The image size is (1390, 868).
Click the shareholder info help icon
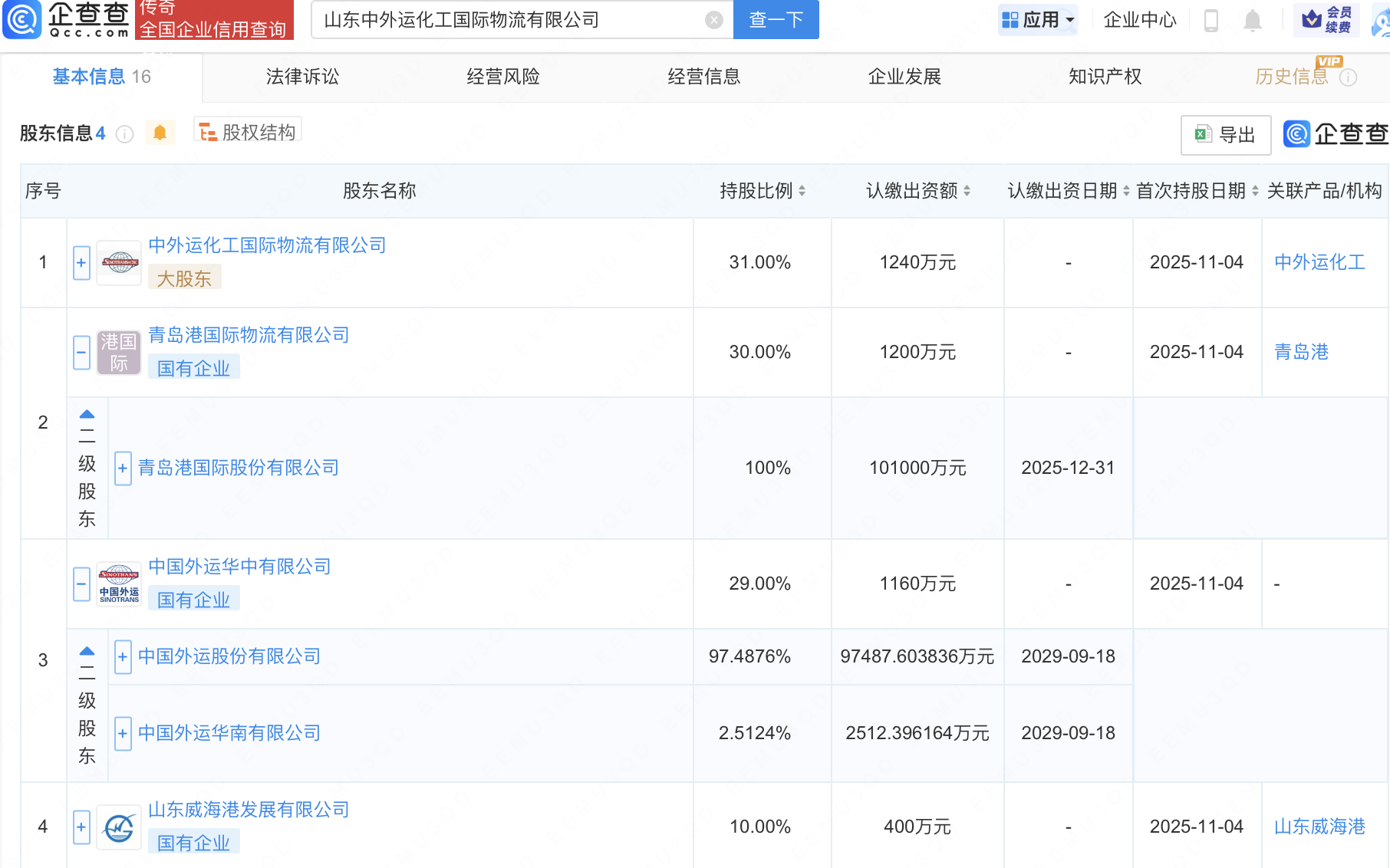(x=124, y=134)
